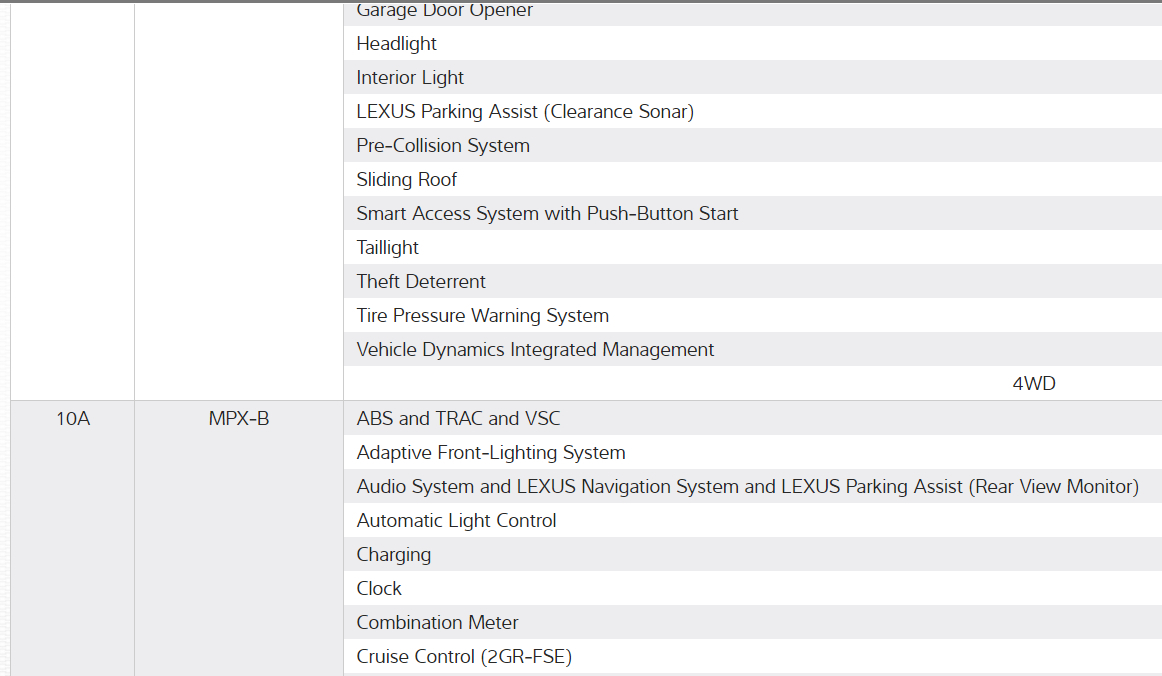1162x676 pixels.
Task: Click the MPX-B fuse name cell
Action: pos(239,419)
